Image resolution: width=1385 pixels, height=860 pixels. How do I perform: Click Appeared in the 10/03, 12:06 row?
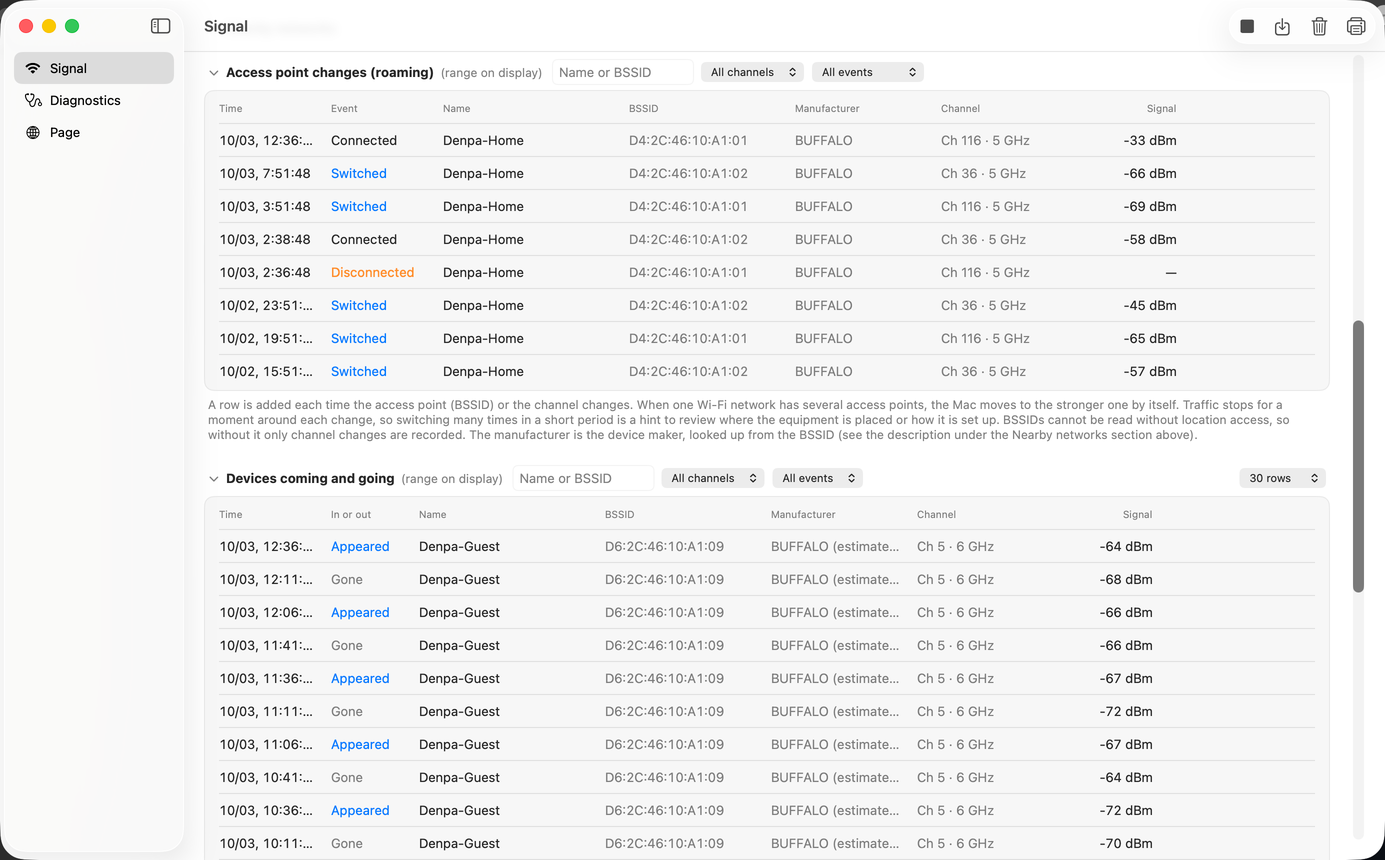(360, 612)
